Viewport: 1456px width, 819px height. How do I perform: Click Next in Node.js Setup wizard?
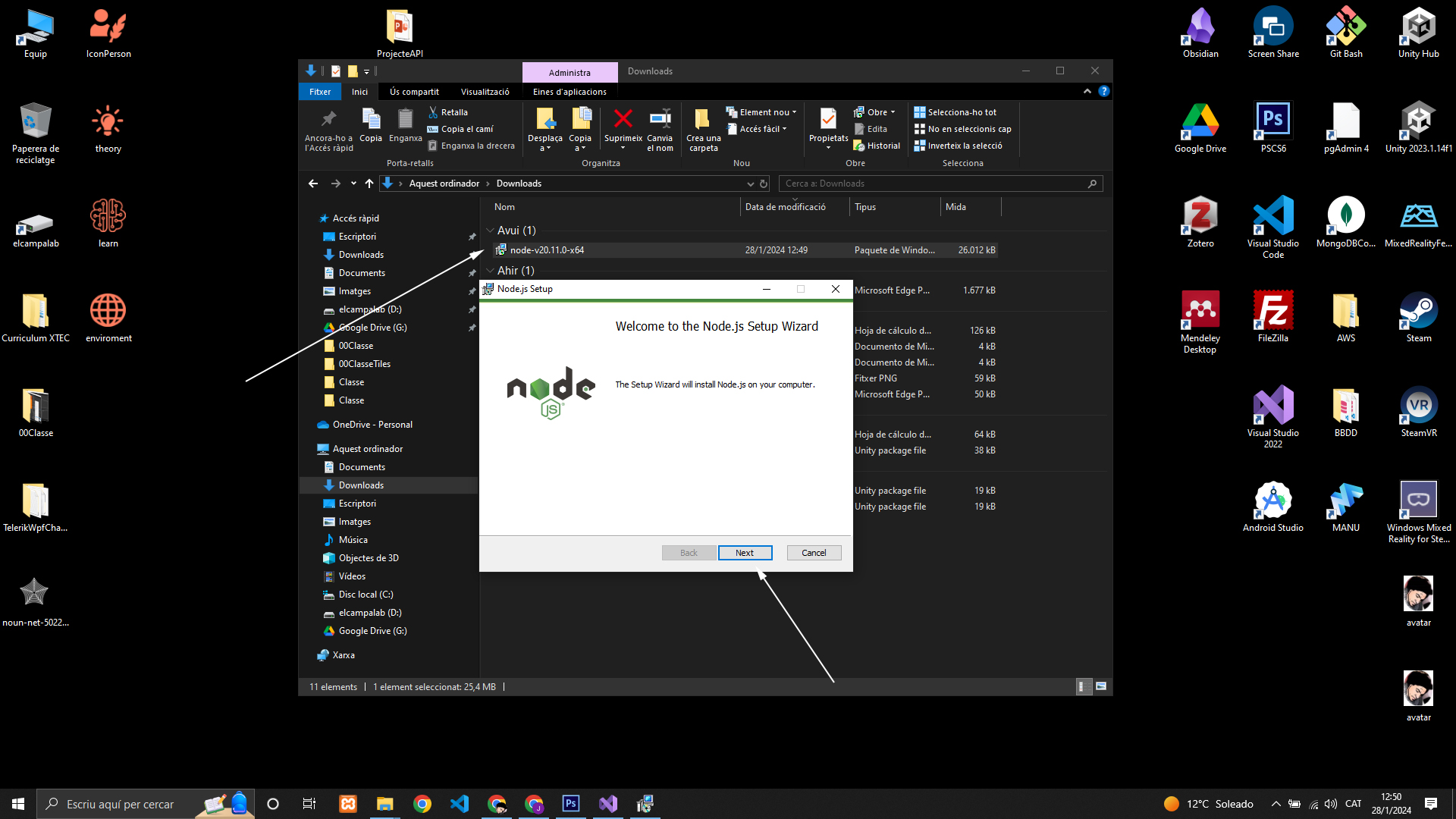[x=744, y=553]
